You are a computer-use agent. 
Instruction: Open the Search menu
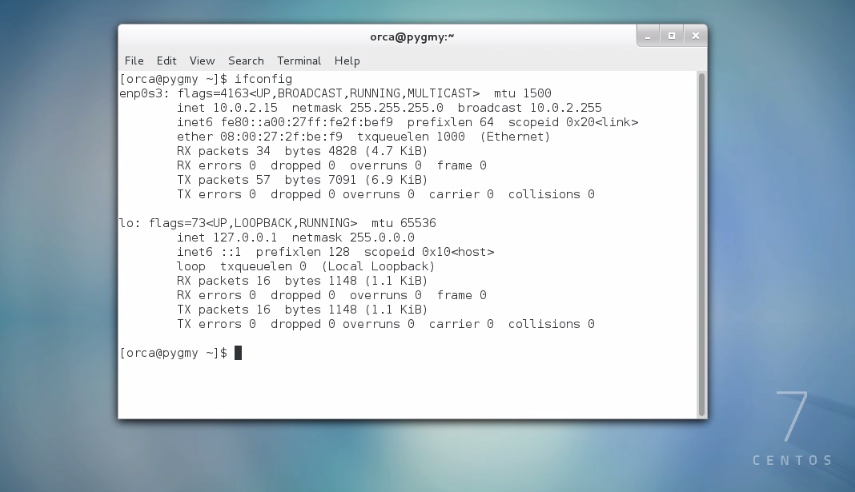(x=245, y=61)
